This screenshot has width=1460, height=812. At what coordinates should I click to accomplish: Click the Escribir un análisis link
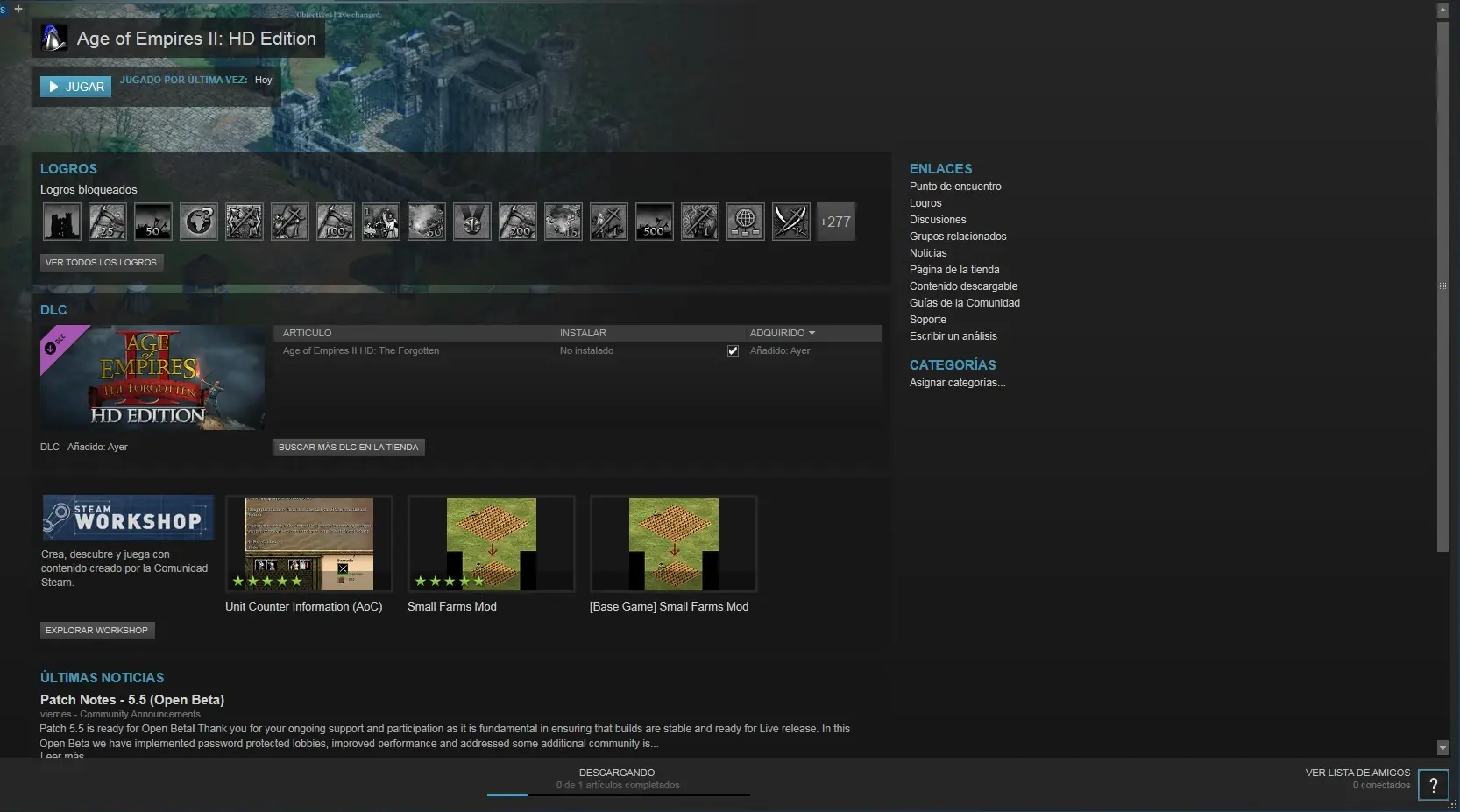coord(953,336)
